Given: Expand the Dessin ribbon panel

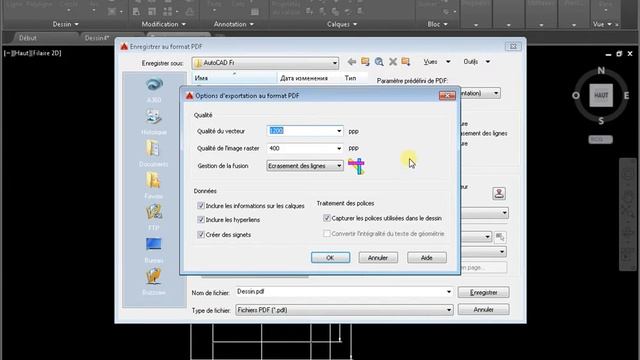Looking at the screenshot, I should click(65, 24).
